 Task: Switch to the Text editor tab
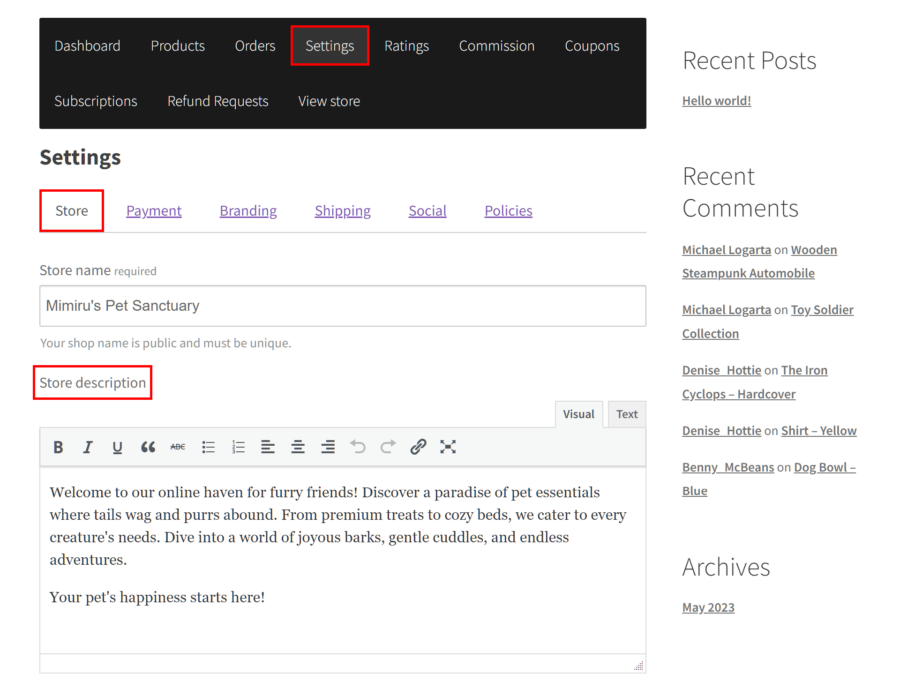(x=626, y=413)
